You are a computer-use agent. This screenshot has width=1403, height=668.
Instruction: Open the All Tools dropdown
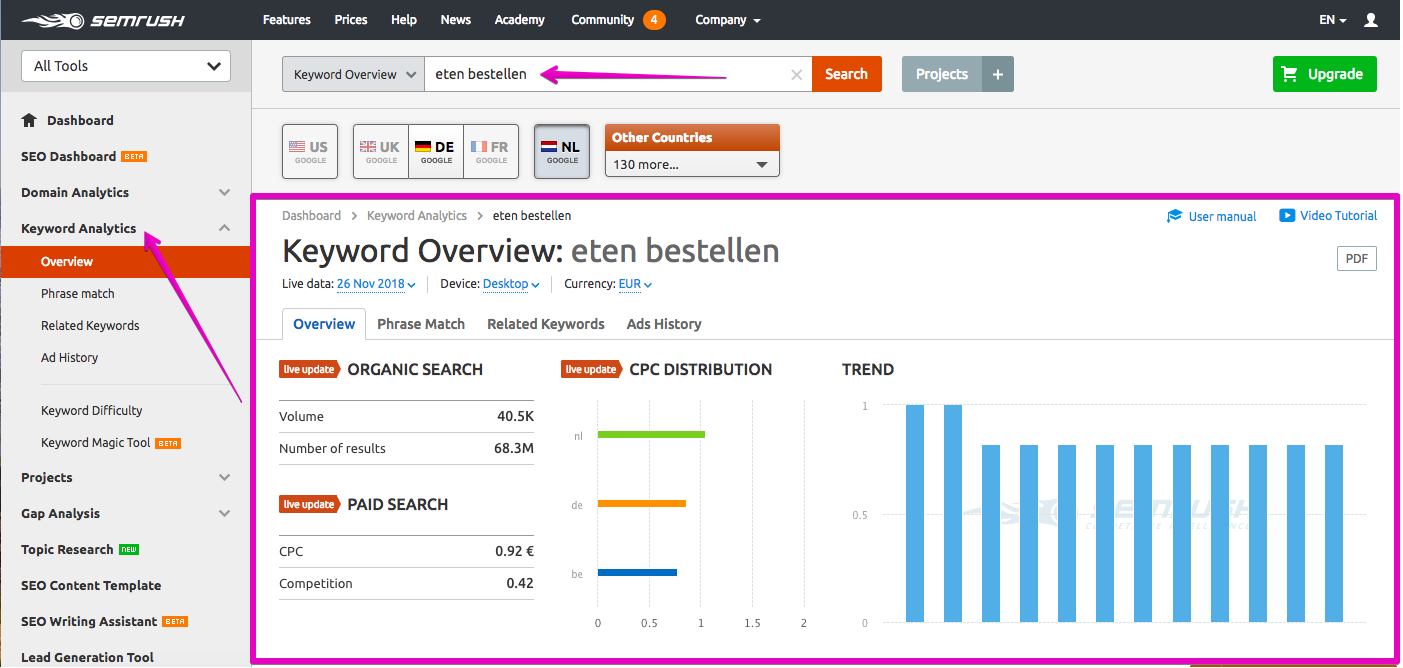click(x=126, y=66)
